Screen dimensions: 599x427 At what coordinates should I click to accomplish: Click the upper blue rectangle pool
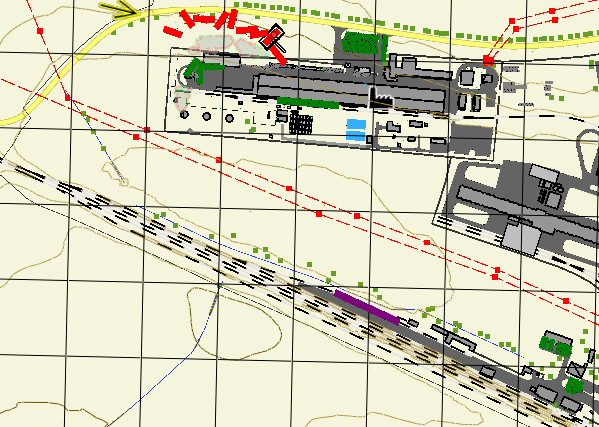[356, 124]
